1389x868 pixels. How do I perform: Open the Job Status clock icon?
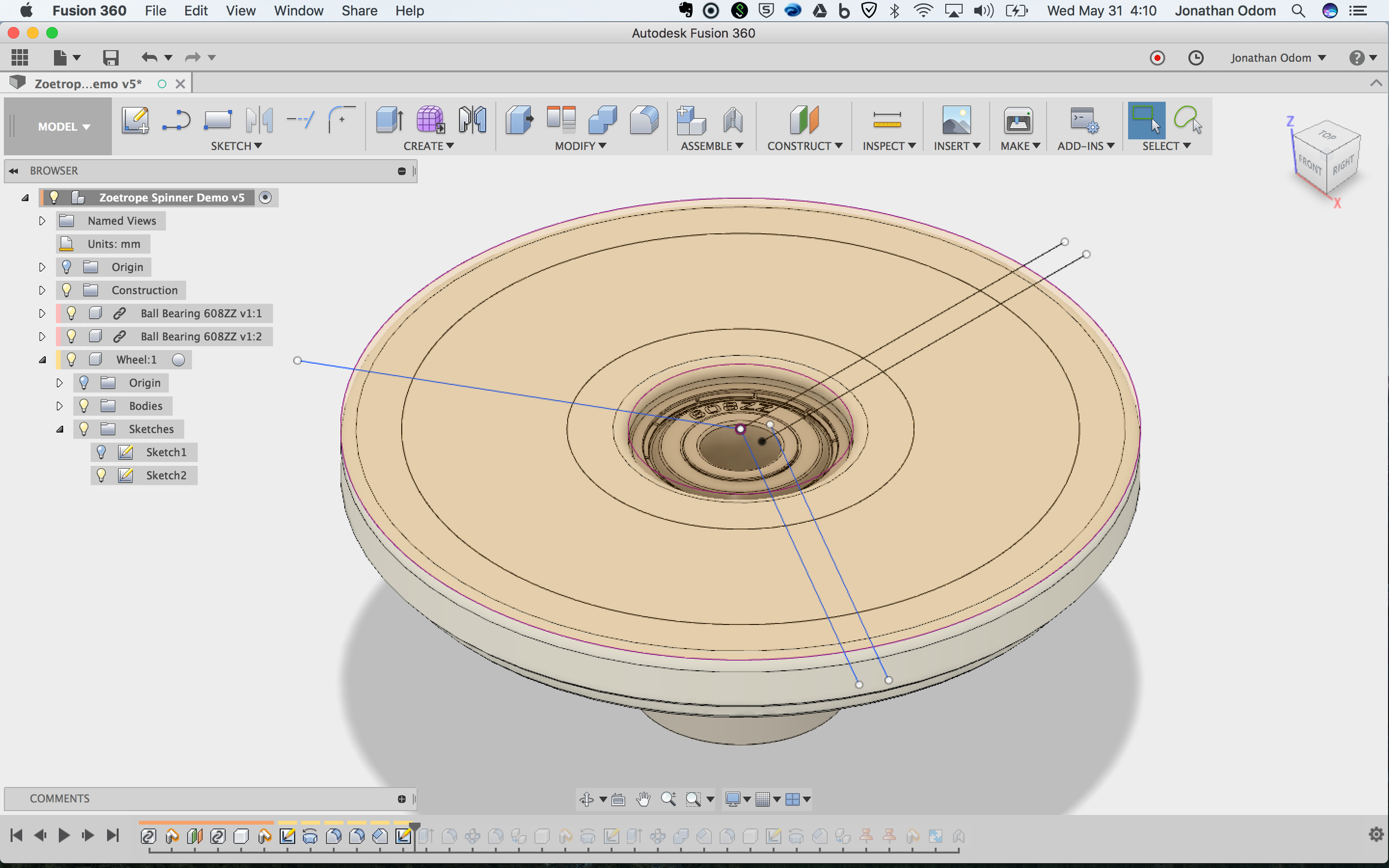[1196, 58]
